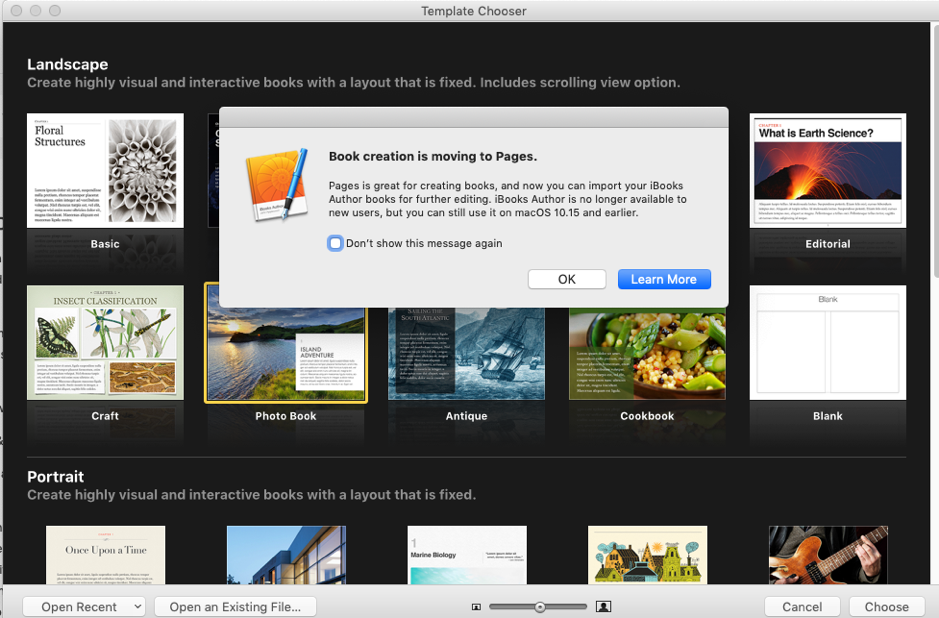The width and height of the screenshot is (939, 618).
Task: Click the Cancel button
Action: pos(802,607)
